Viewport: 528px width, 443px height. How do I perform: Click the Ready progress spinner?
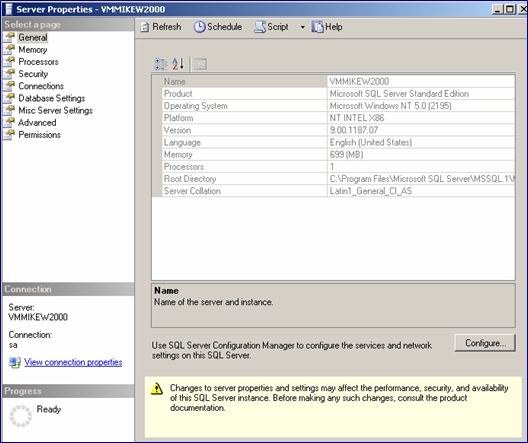(x=21, y=416)
